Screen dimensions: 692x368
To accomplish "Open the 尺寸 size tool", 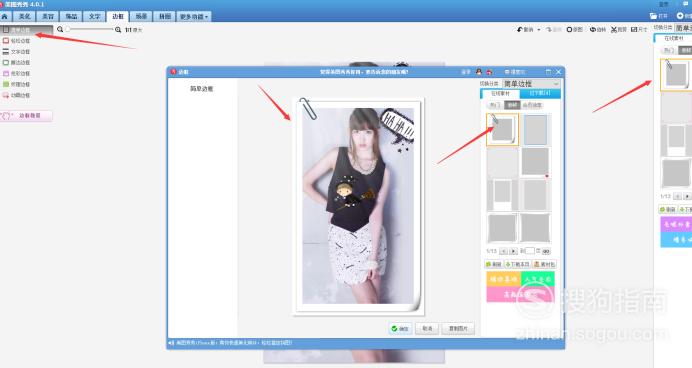I will pos(639,29).
